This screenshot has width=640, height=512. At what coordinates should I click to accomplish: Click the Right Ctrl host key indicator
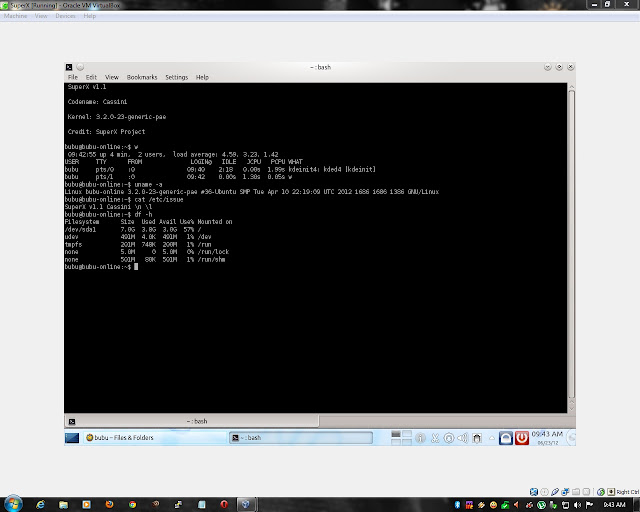click(x=627, y=492)
